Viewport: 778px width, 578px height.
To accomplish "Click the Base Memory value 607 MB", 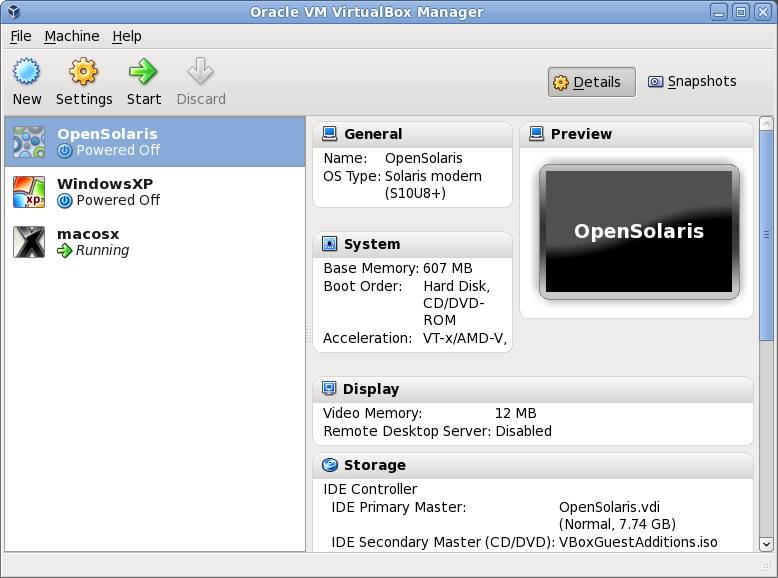I will 448,268.
